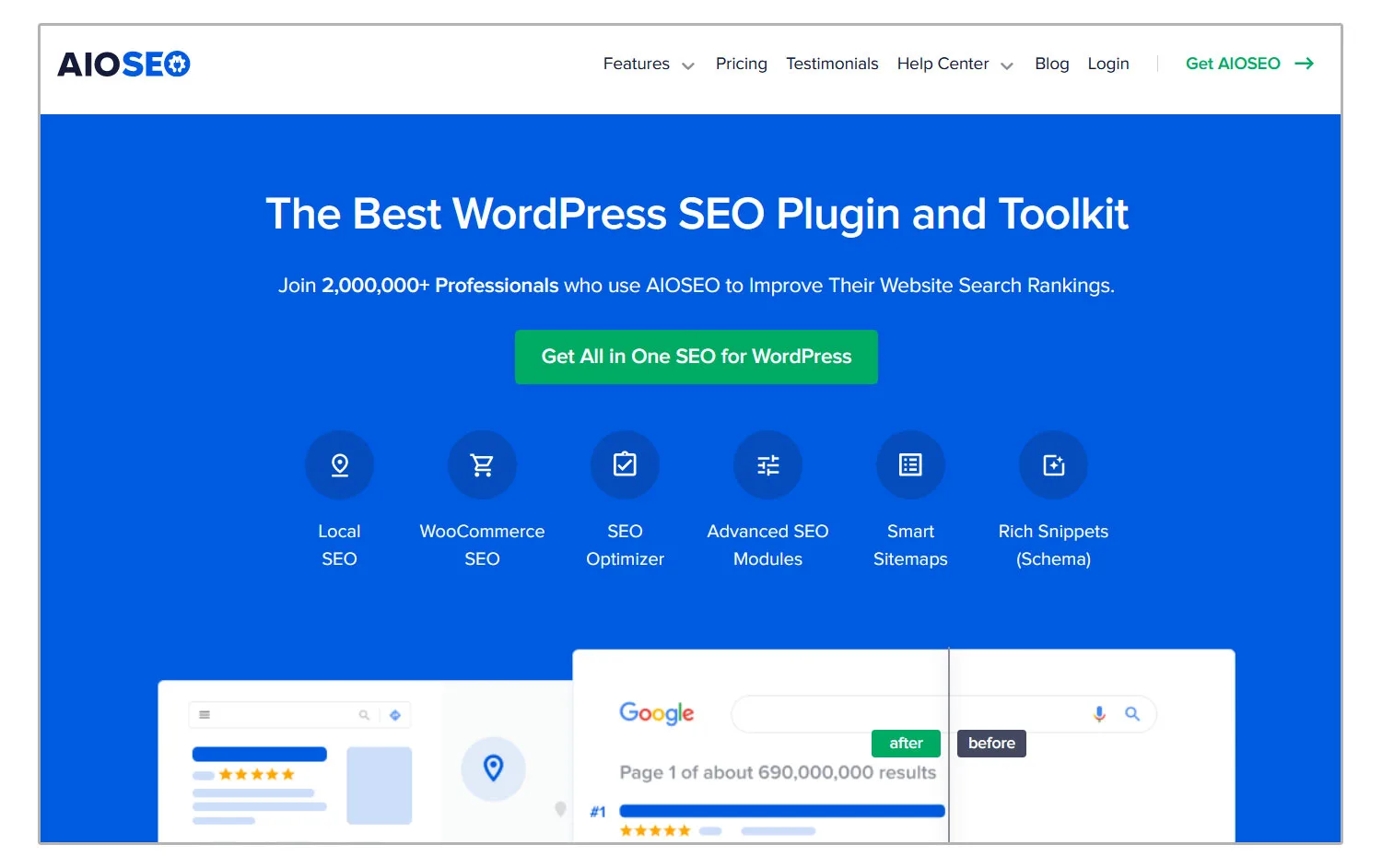Click the magnifier icon in Google search bar

[1132, 714]
